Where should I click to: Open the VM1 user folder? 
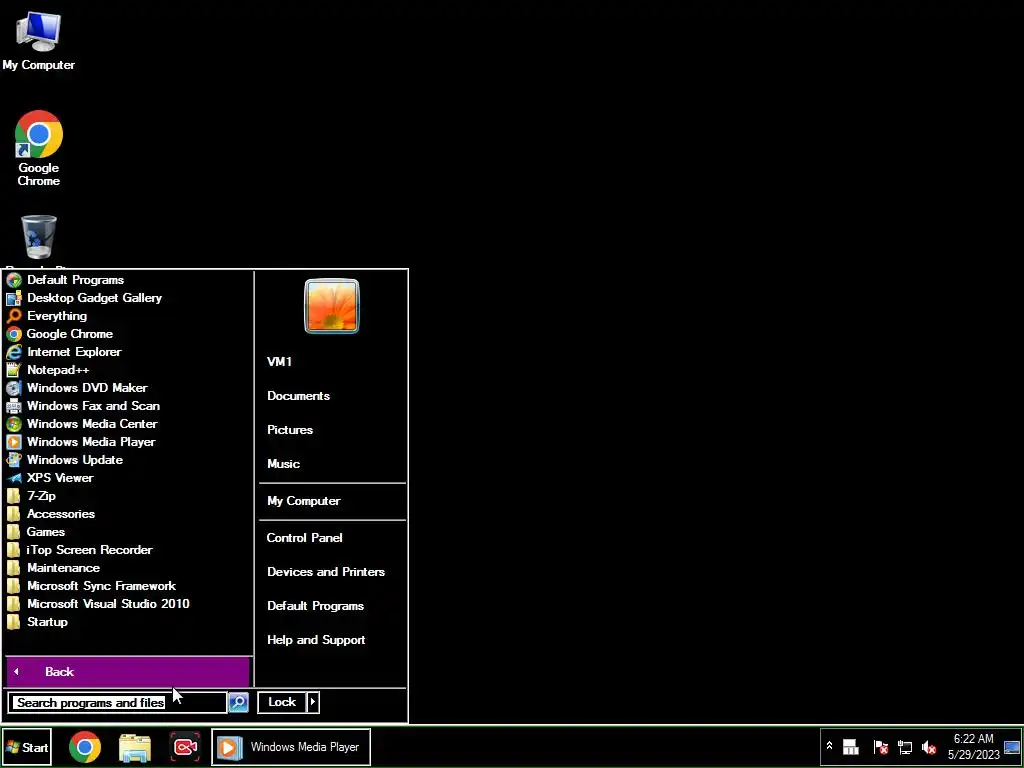tap(332, 362)
